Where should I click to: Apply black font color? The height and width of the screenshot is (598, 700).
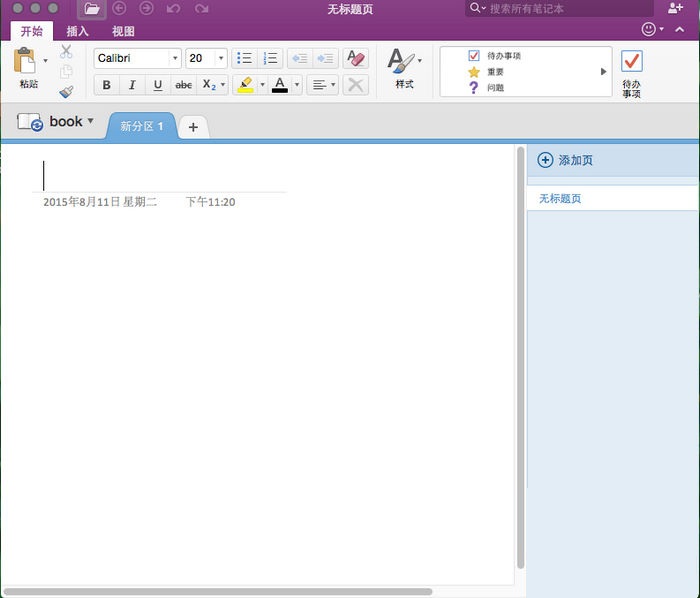click(x=280, y=85)
